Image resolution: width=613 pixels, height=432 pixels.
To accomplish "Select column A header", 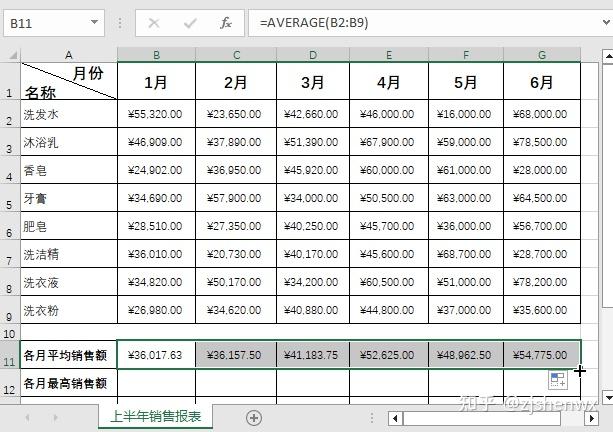I will pyautogui.click(x=69, y=55).
